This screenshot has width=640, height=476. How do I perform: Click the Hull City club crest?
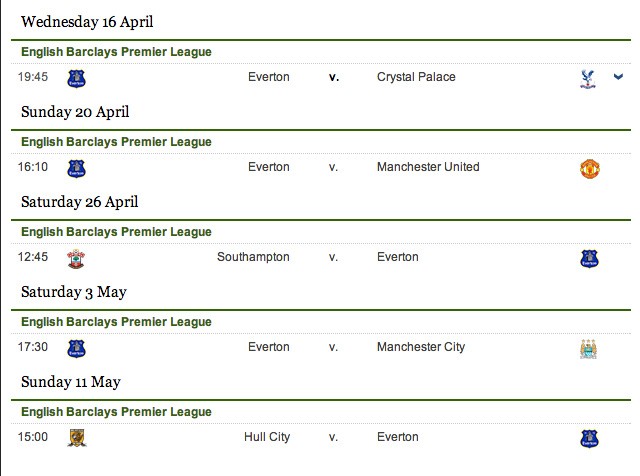77,438
